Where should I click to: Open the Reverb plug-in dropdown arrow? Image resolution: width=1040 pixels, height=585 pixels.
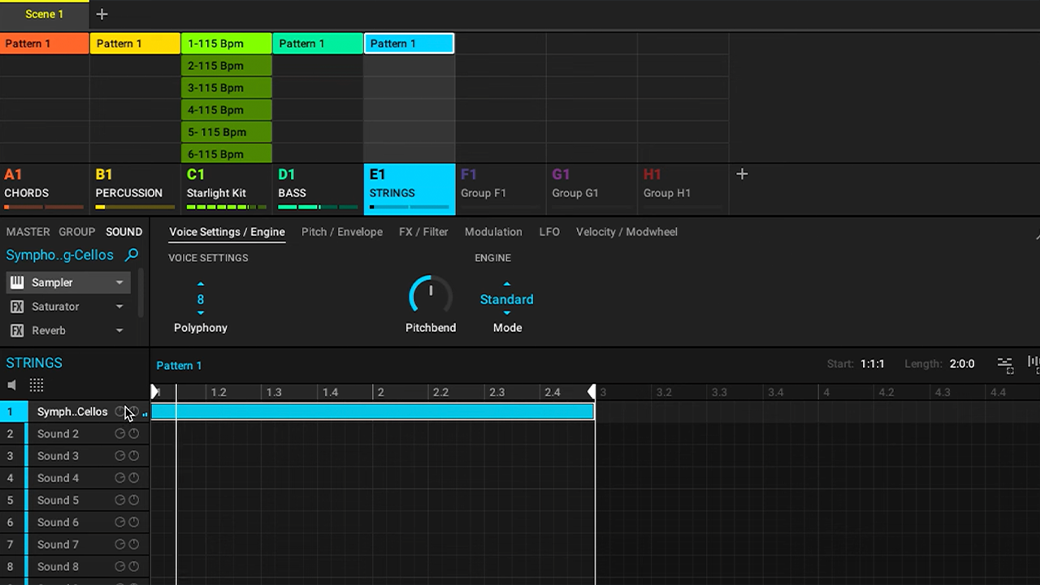click(119, 330)
